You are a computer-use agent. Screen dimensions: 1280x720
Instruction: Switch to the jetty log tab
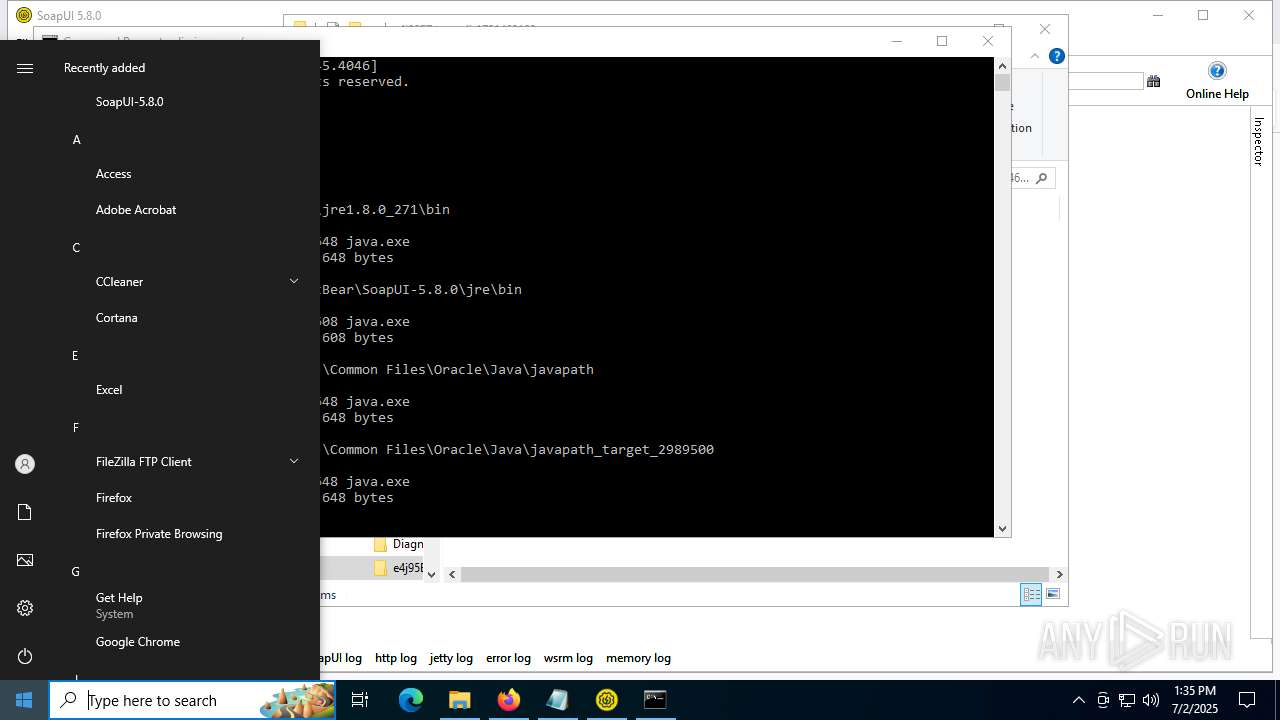451,658
